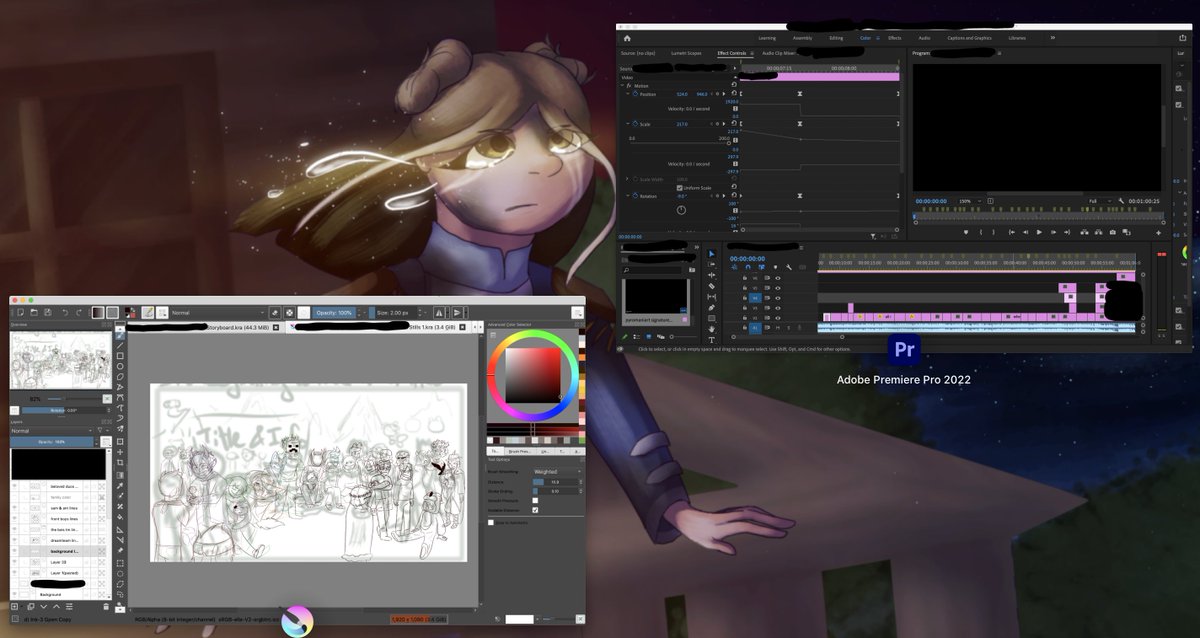The width and height of the screenshot is (1200, 638).
Task: Open Premiere Home screen icon
Action: pyautogui.click(x=627, y=38)
